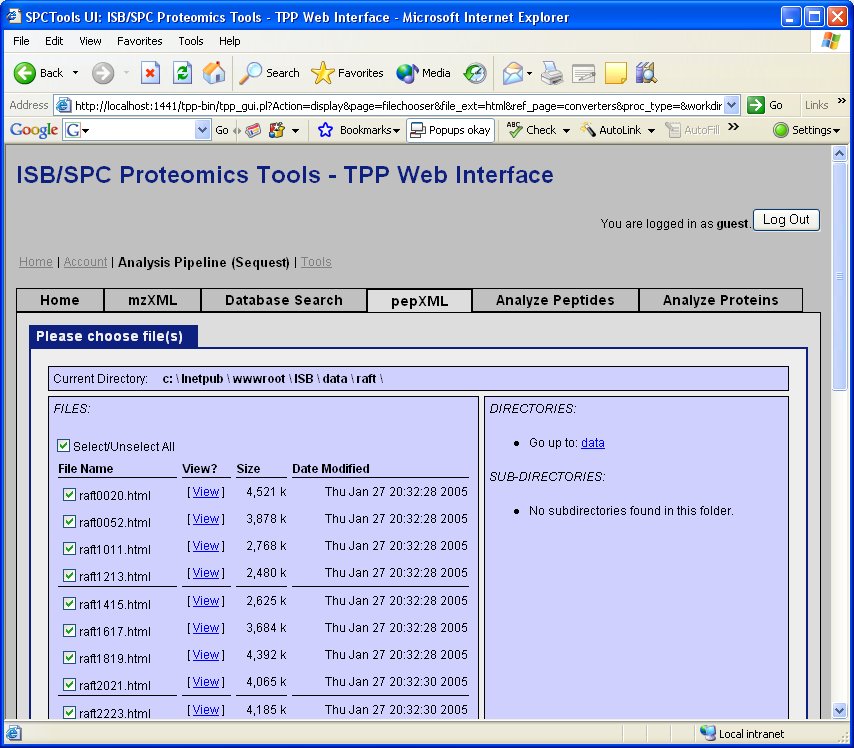Switch to the Analyze Proteins tab

click(720, 299)
